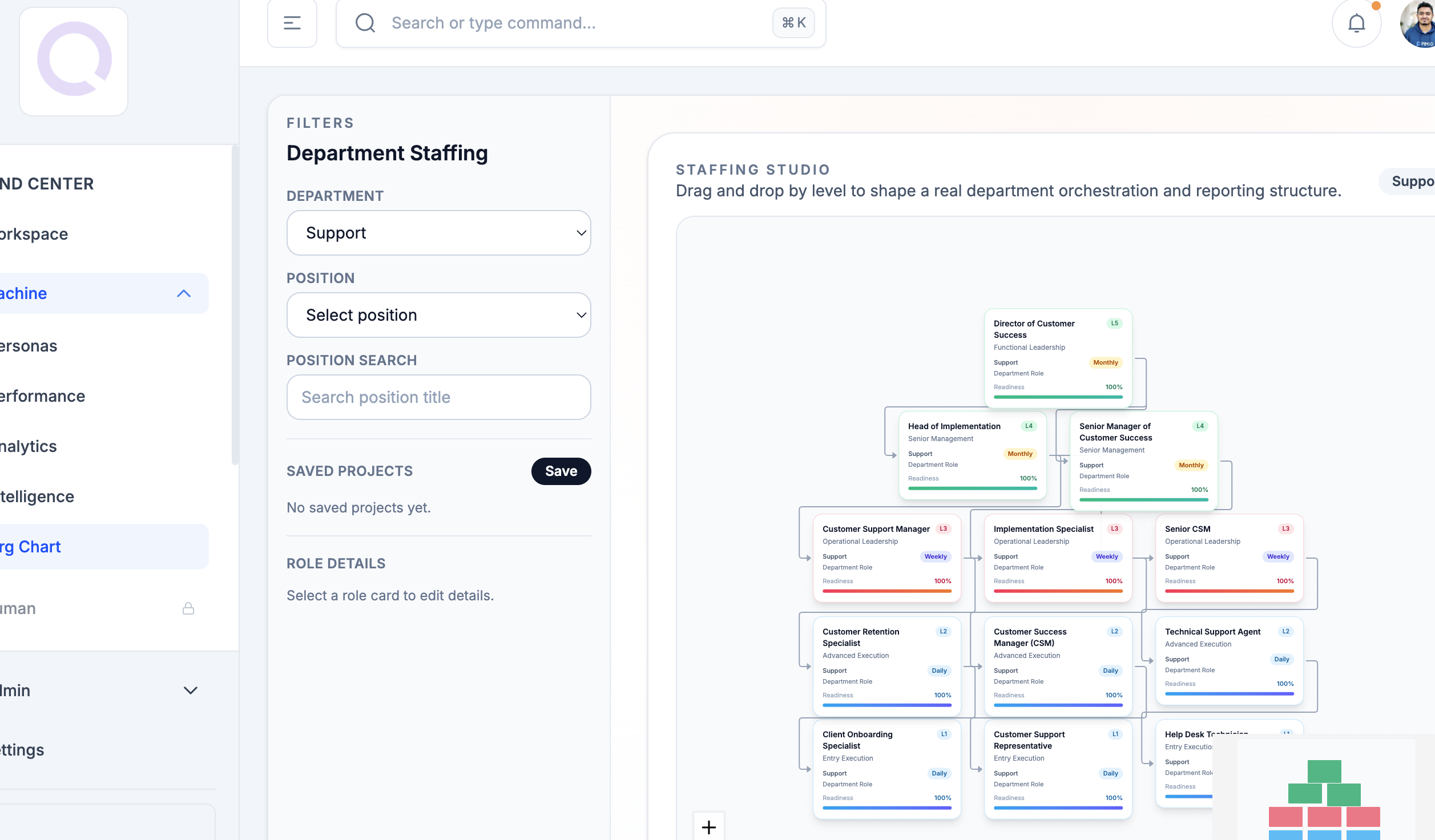This screenshot has width=1435, height=840.
Task: Click the Save button under Saved Projects
Action: (561, 471)
